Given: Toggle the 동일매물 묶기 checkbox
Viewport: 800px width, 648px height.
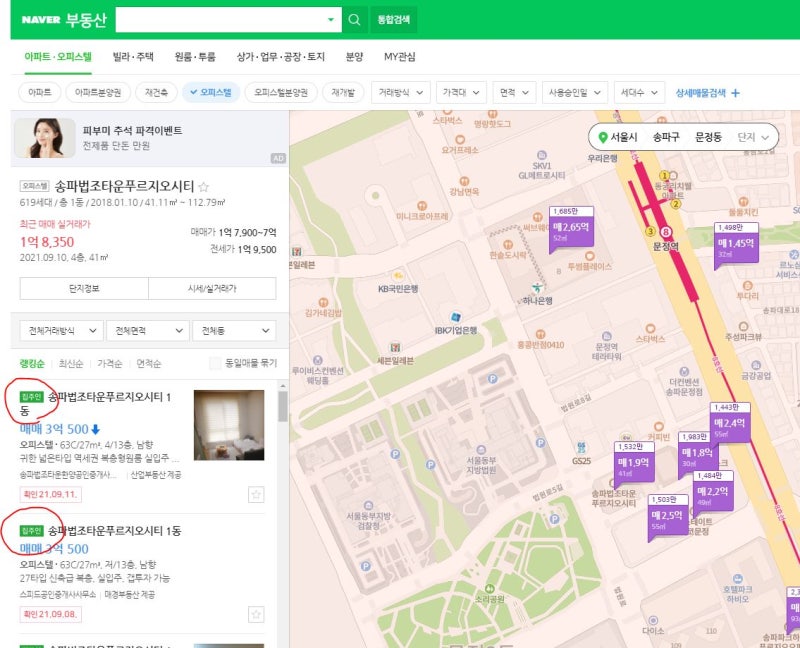Looking at the screenshot, I should click(215, 363).
